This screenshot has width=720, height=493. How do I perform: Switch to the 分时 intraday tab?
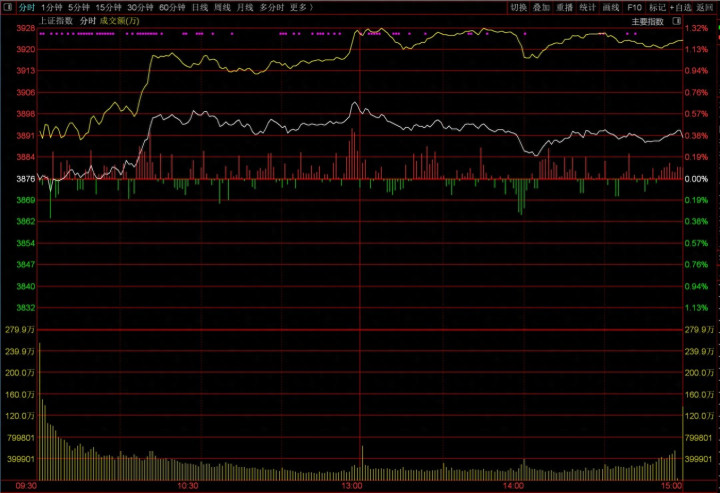point(26,7)
